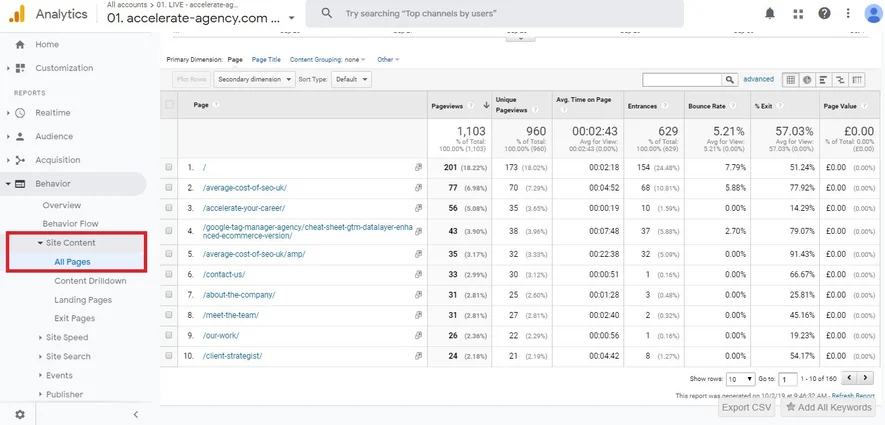Go to next page of results arrow
Image resolution: width=885 pixels, height=425 pixels.
pyautogui.click(x=865, y=378)
